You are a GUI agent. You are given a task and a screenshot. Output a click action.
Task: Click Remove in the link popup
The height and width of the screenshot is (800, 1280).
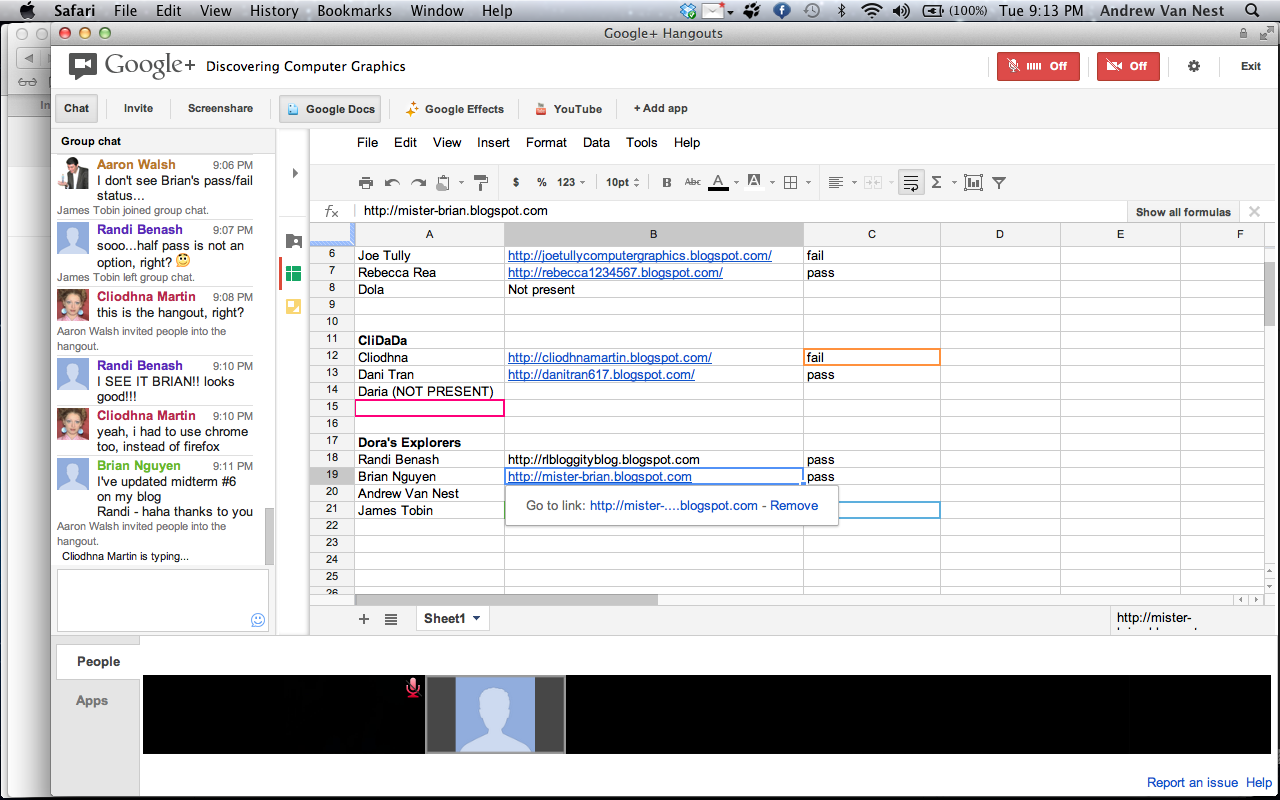point(794,506)
